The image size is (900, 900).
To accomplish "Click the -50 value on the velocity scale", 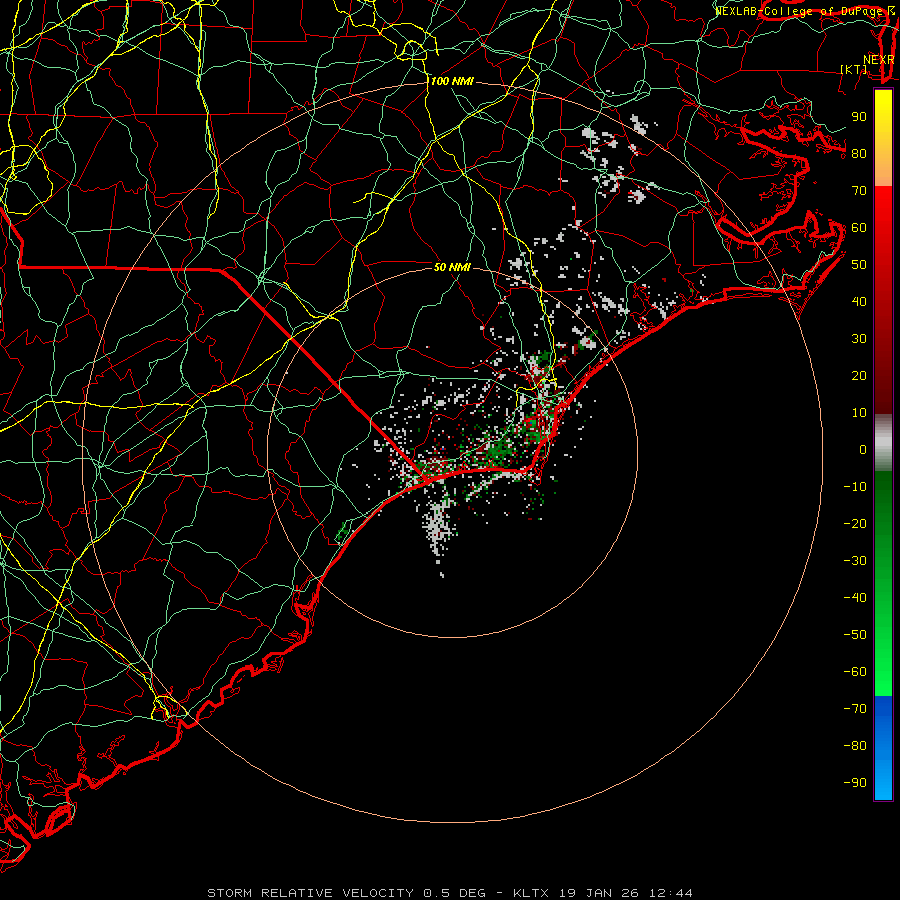I will pyautogui.click(x=855, y=635).
